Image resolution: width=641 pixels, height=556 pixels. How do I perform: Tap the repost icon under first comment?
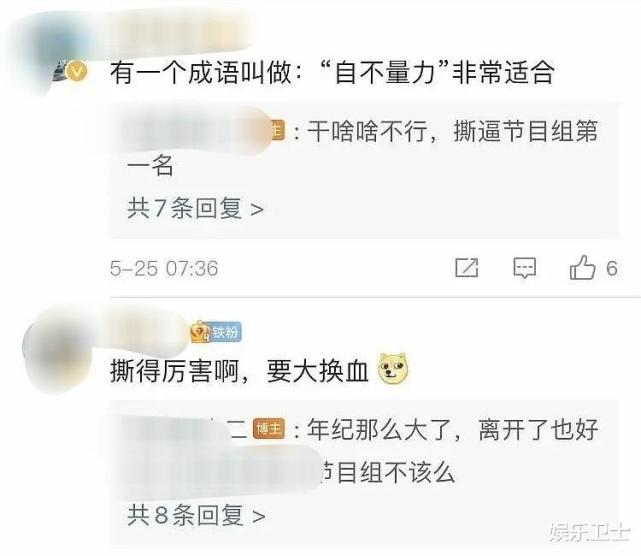coord(466,268)
